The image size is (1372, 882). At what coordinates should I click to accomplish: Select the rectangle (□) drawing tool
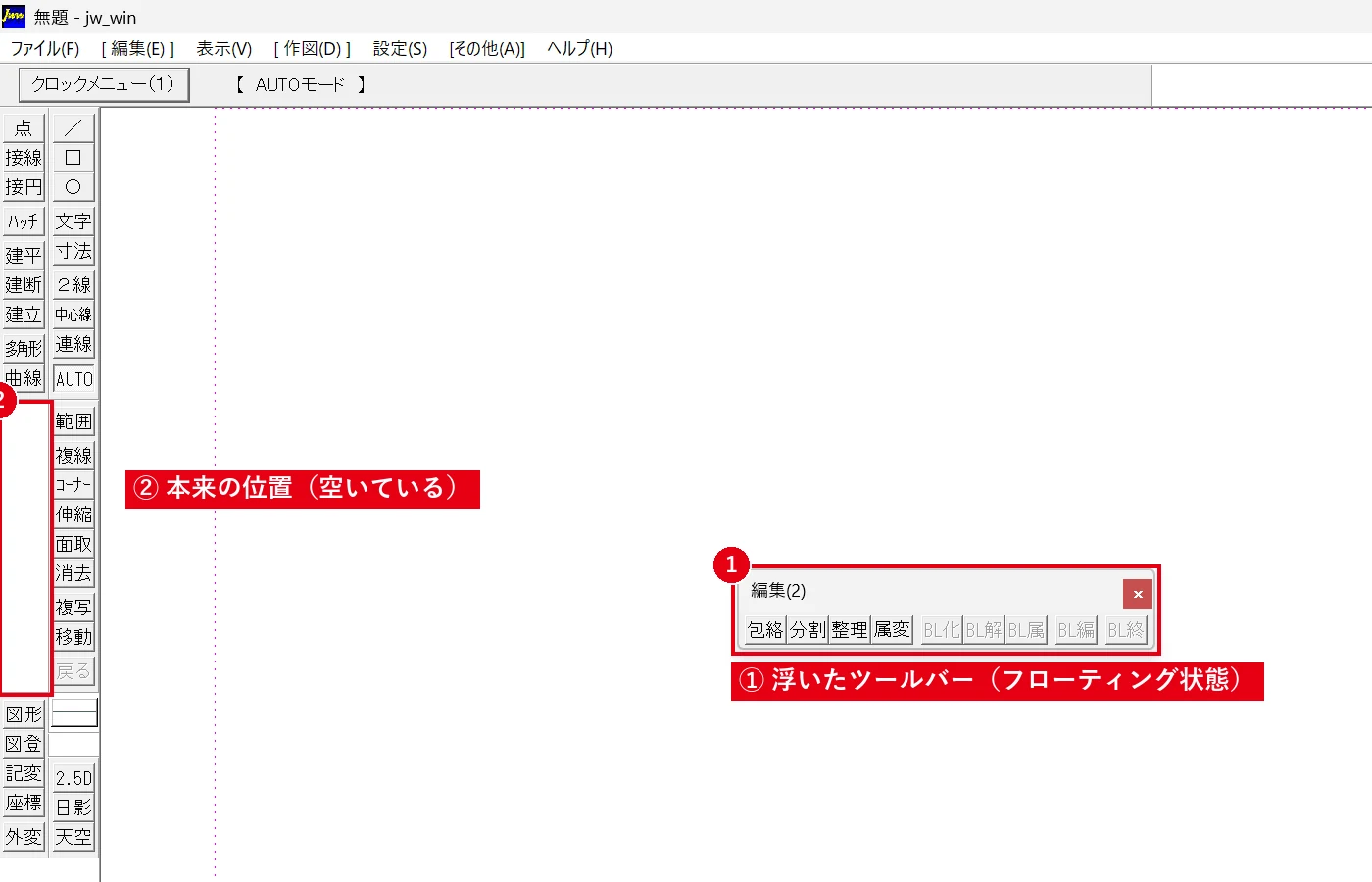[x=73, y=157]
